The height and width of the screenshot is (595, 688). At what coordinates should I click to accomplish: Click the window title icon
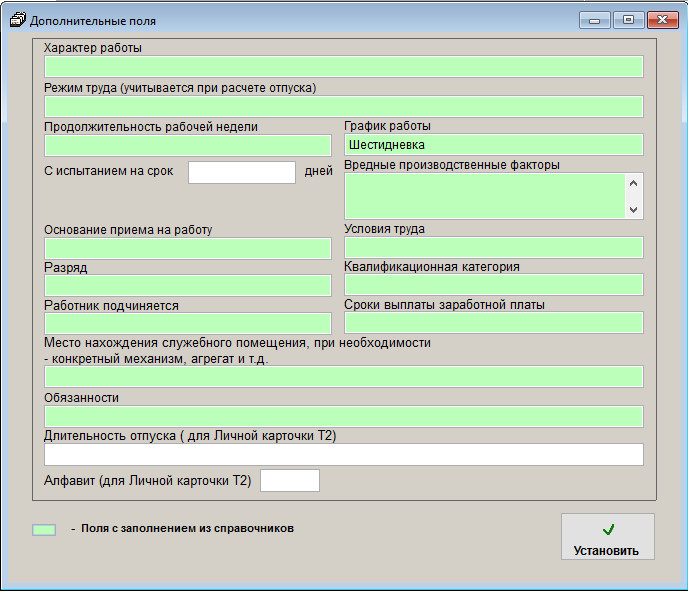click(18, 20)
